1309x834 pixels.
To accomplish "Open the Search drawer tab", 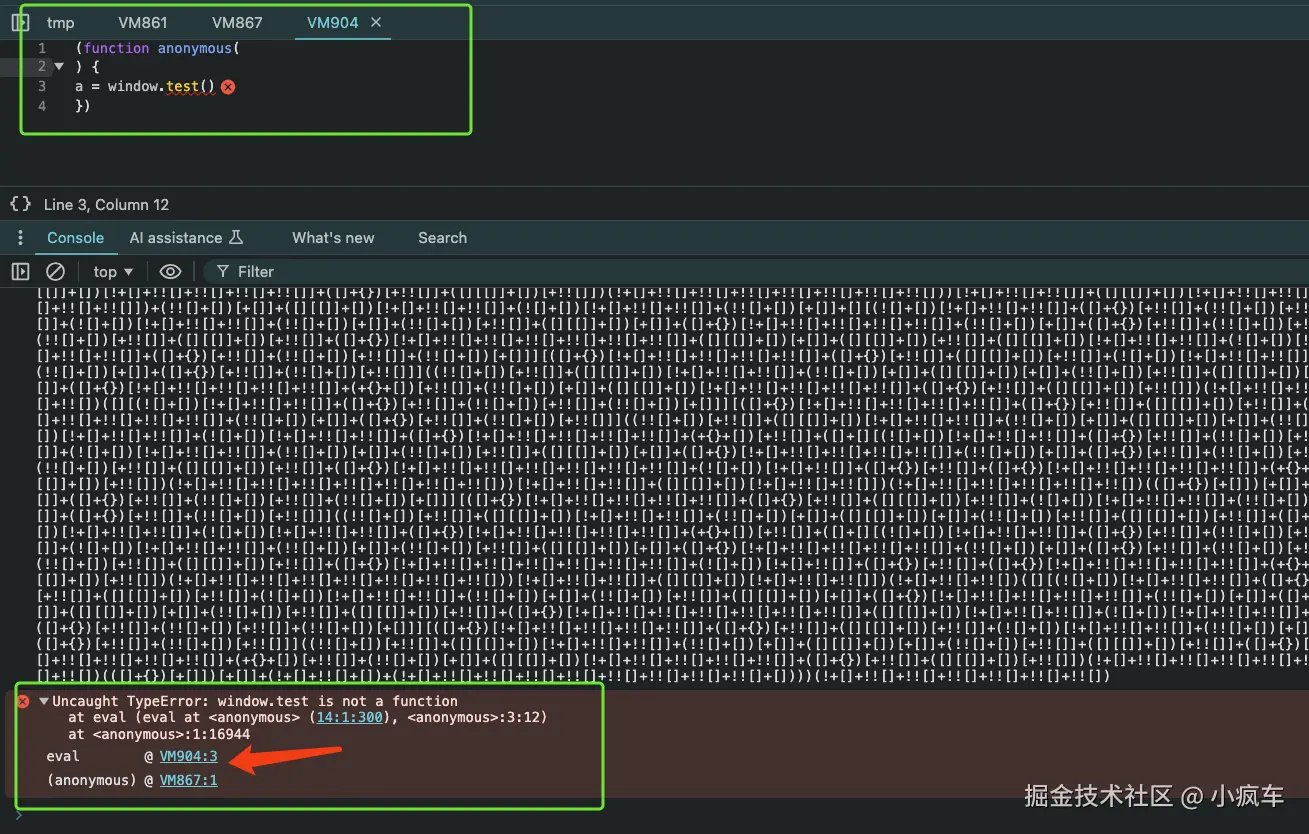I will (x=442, y=238).
